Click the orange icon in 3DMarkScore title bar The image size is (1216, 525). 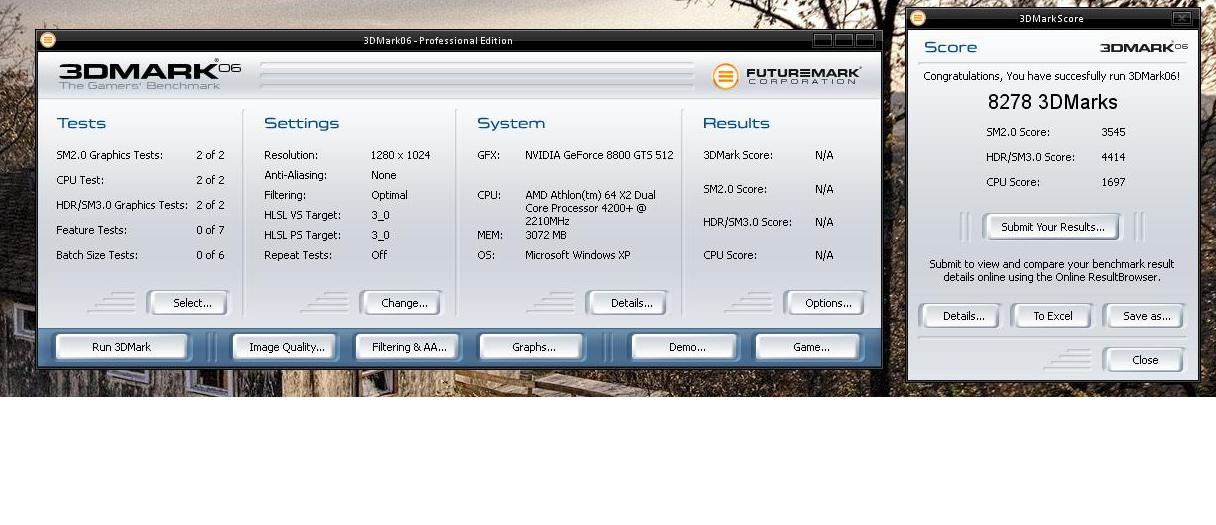[918, 18]
